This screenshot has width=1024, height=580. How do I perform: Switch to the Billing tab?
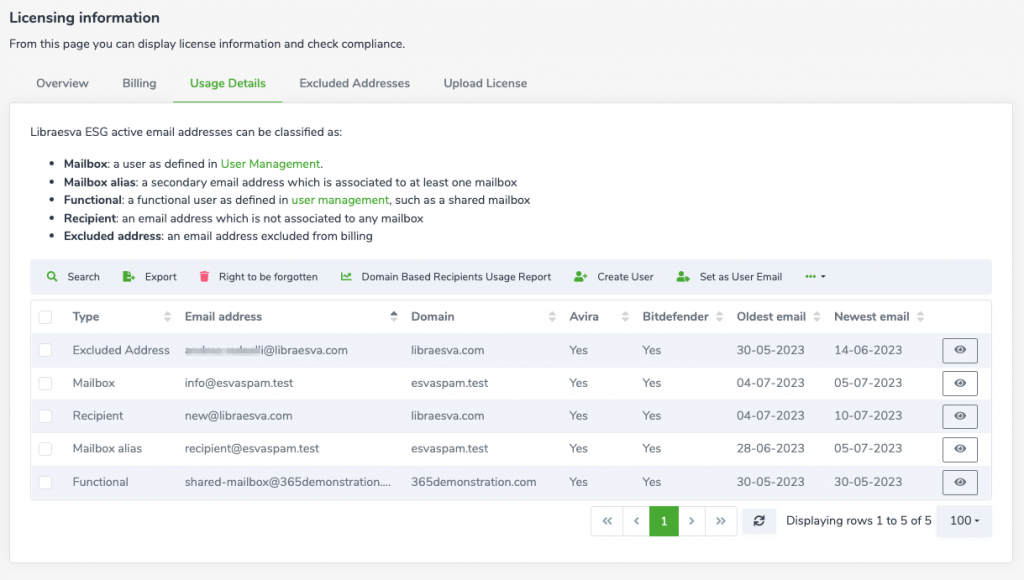pyautogui.click(x=138, y=84)
